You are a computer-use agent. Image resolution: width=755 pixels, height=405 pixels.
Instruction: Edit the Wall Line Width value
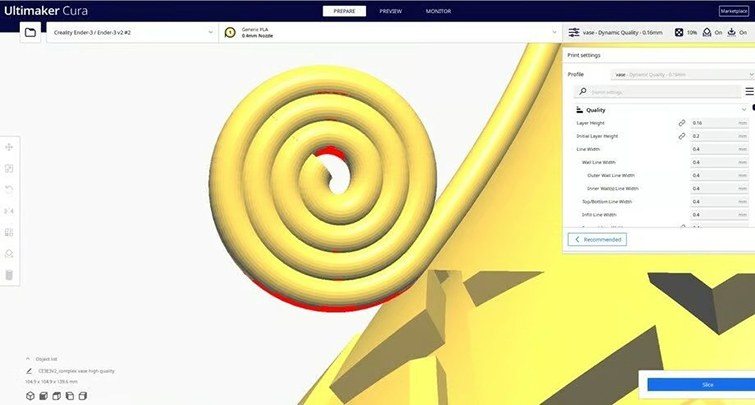pyautogui.click(x=719, y=162)
